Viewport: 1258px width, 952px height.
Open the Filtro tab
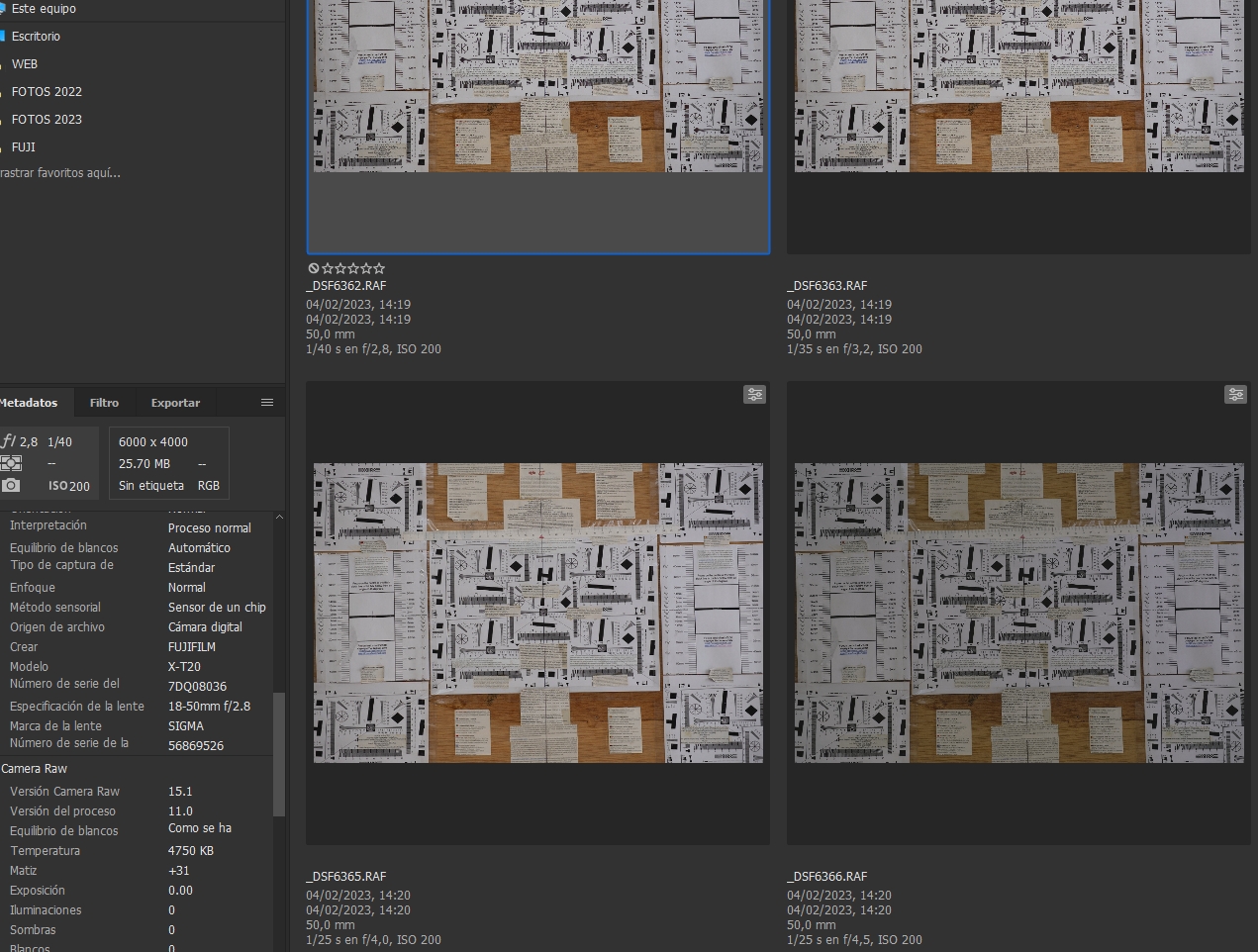(x=104, y=403)
